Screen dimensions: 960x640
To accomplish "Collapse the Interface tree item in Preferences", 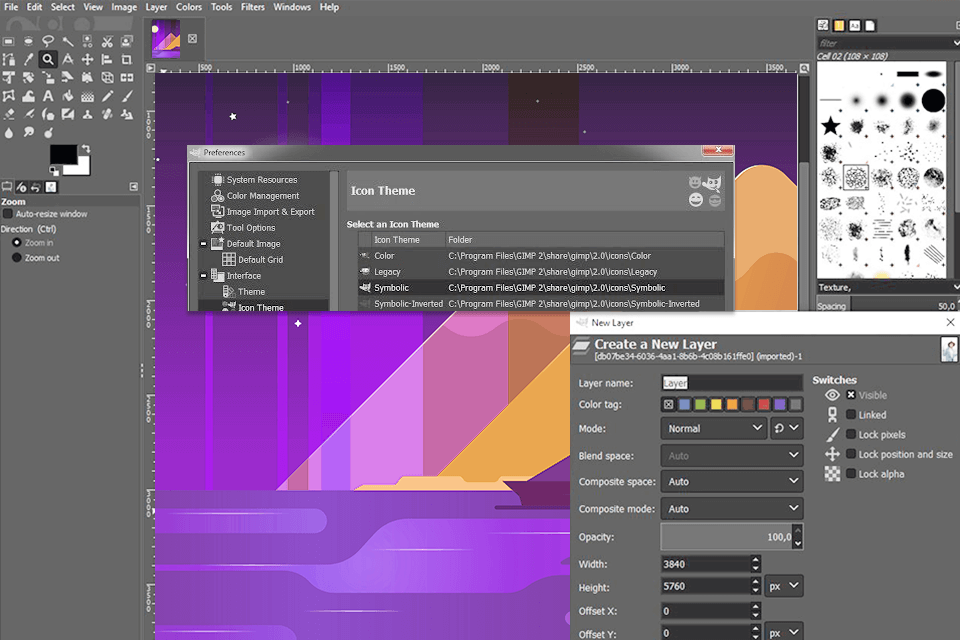I will point(203,275).
